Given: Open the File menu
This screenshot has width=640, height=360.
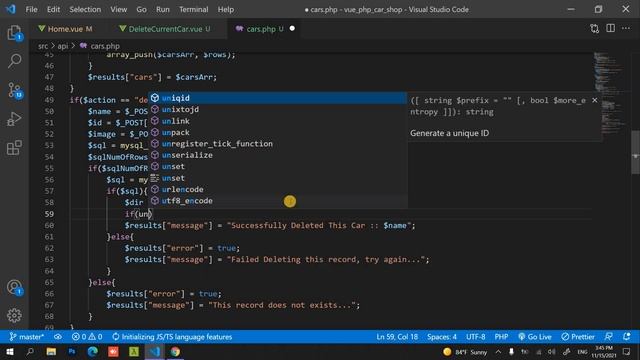Looking at the screenshot, I should 31,9.
